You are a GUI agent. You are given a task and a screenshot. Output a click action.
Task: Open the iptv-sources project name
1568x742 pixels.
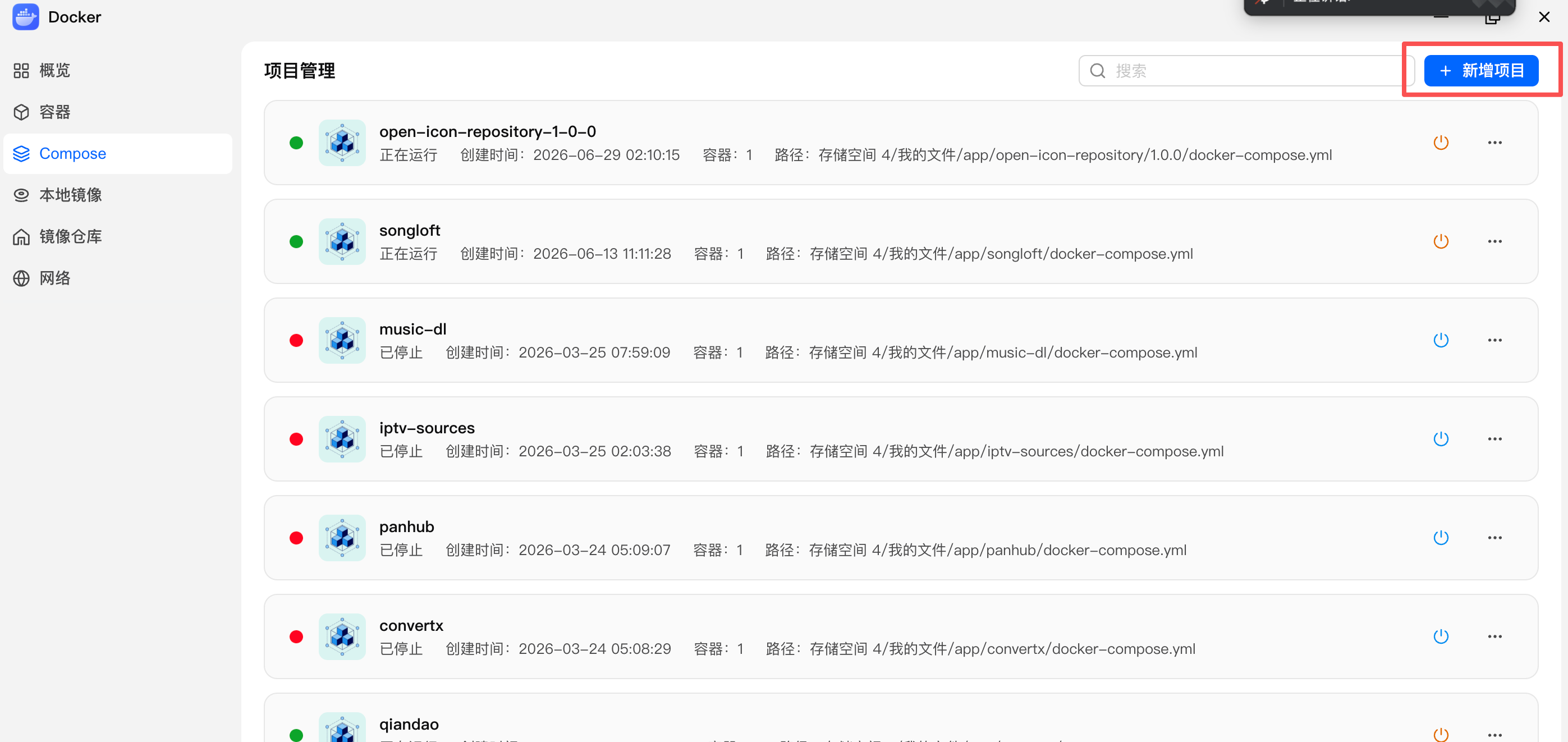click(x=427, y=428)
